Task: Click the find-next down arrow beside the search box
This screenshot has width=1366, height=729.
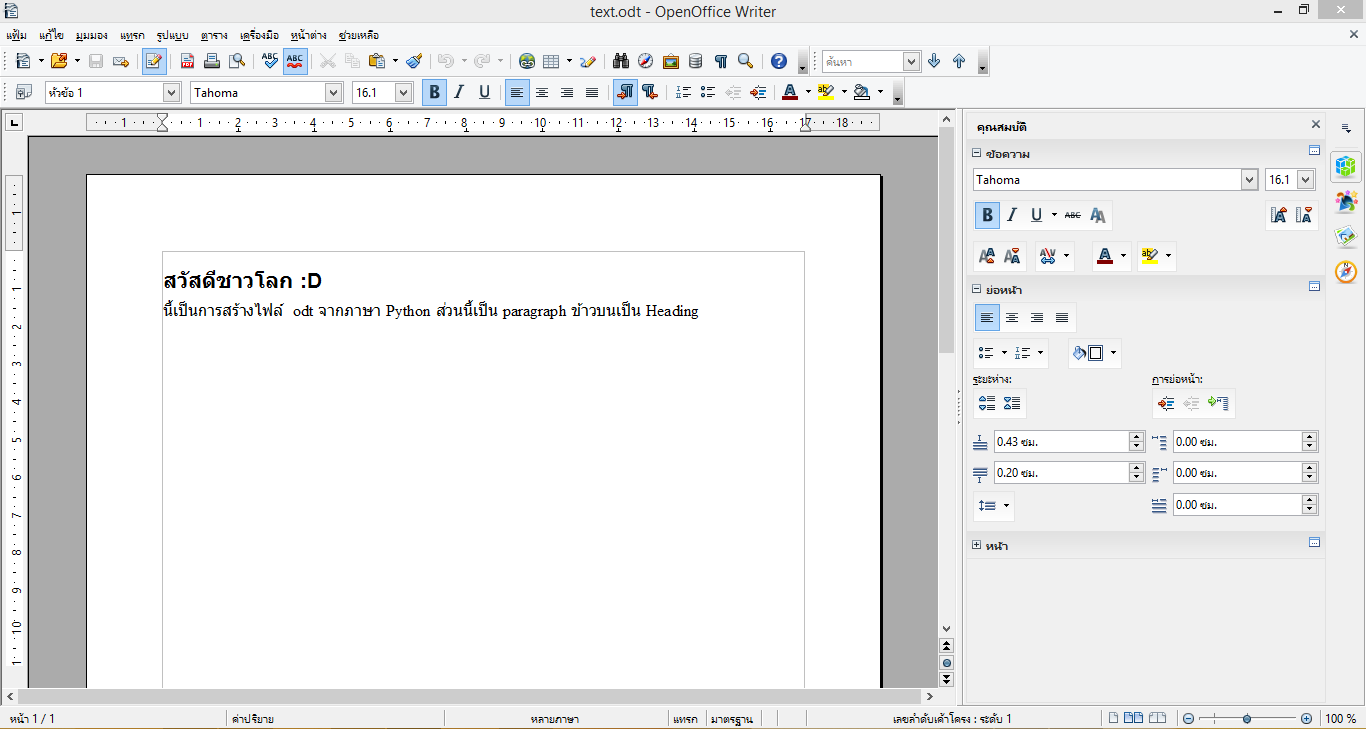Action: [933, 61]
